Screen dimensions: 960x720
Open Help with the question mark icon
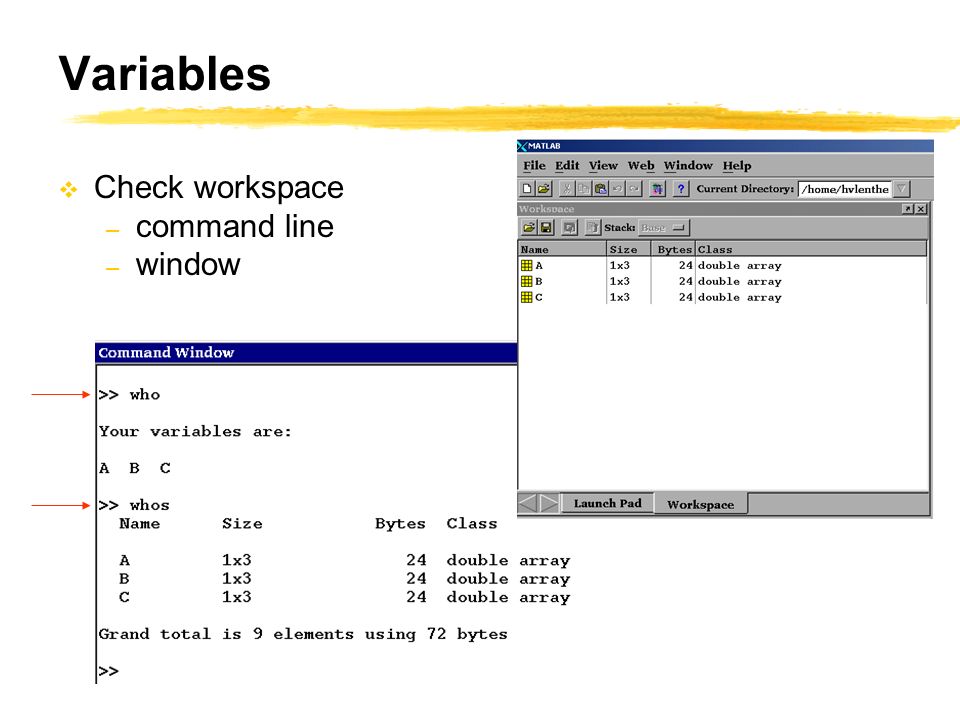pos(681,189)
